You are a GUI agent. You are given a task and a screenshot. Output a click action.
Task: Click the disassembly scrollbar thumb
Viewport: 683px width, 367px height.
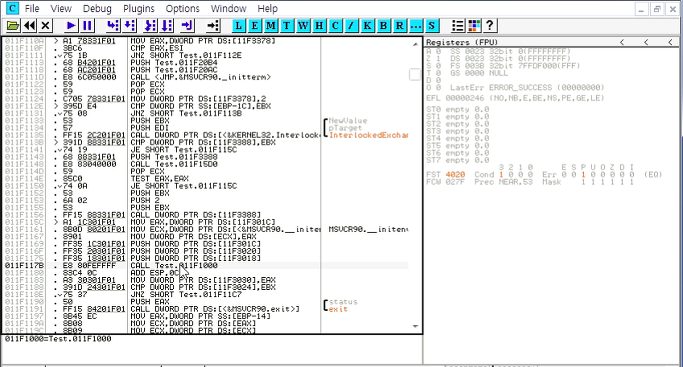click(x=415, y=74)
